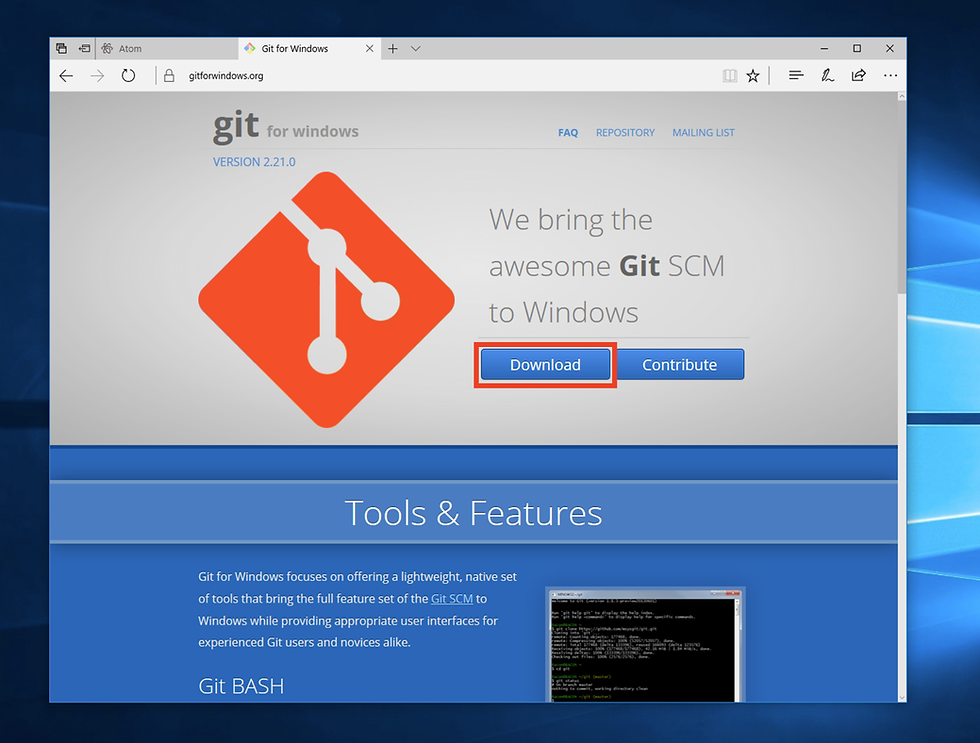Image resolution: width=980 pixels, height=743 pixels.
Task: Click the Tools & Features heading
Action: 473,513
